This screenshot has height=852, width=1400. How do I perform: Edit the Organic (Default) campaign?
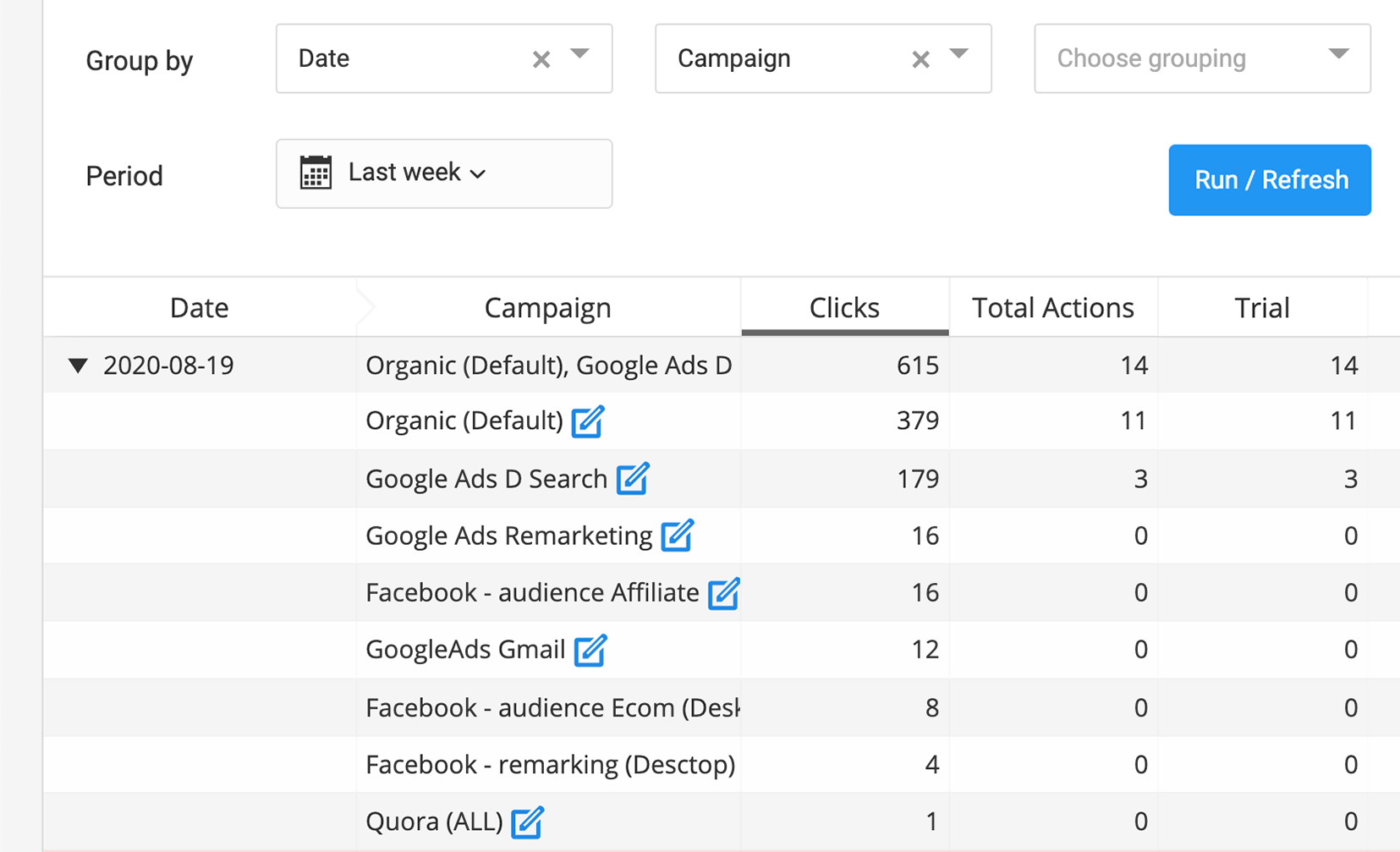coord(587,421)
